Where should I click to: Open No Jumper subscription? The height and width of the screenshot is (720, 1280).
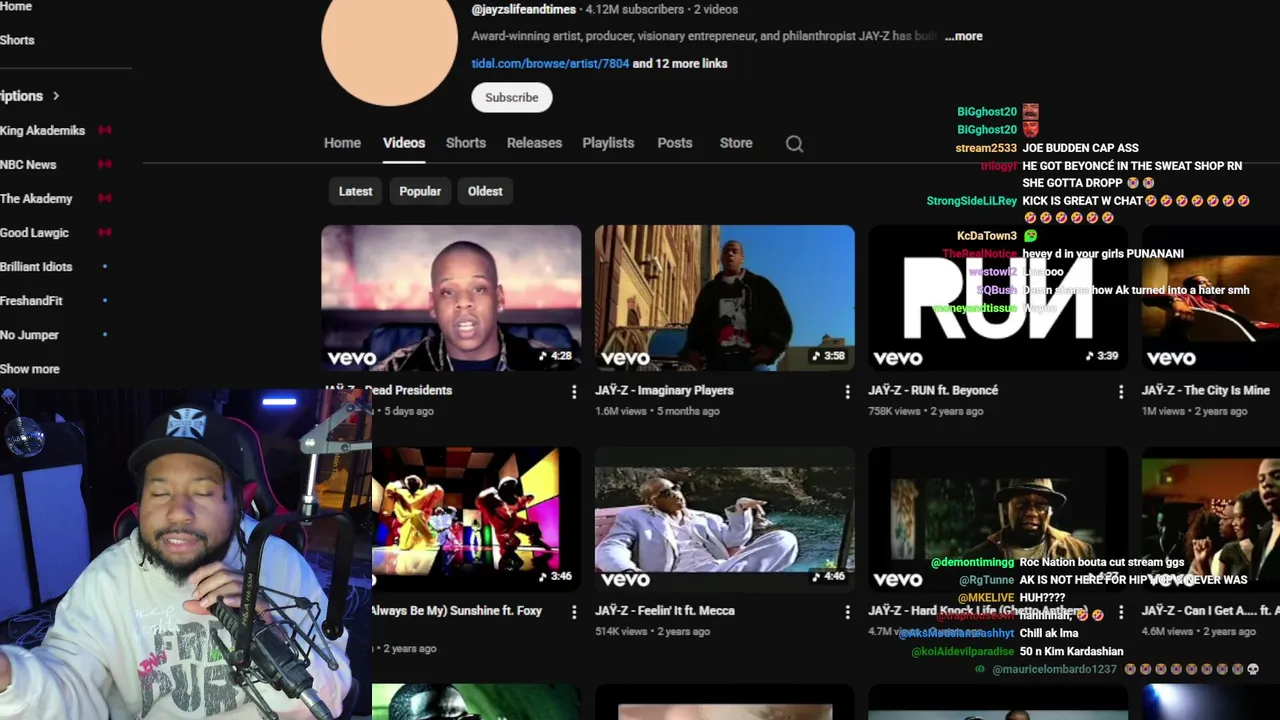pos(29,335)
